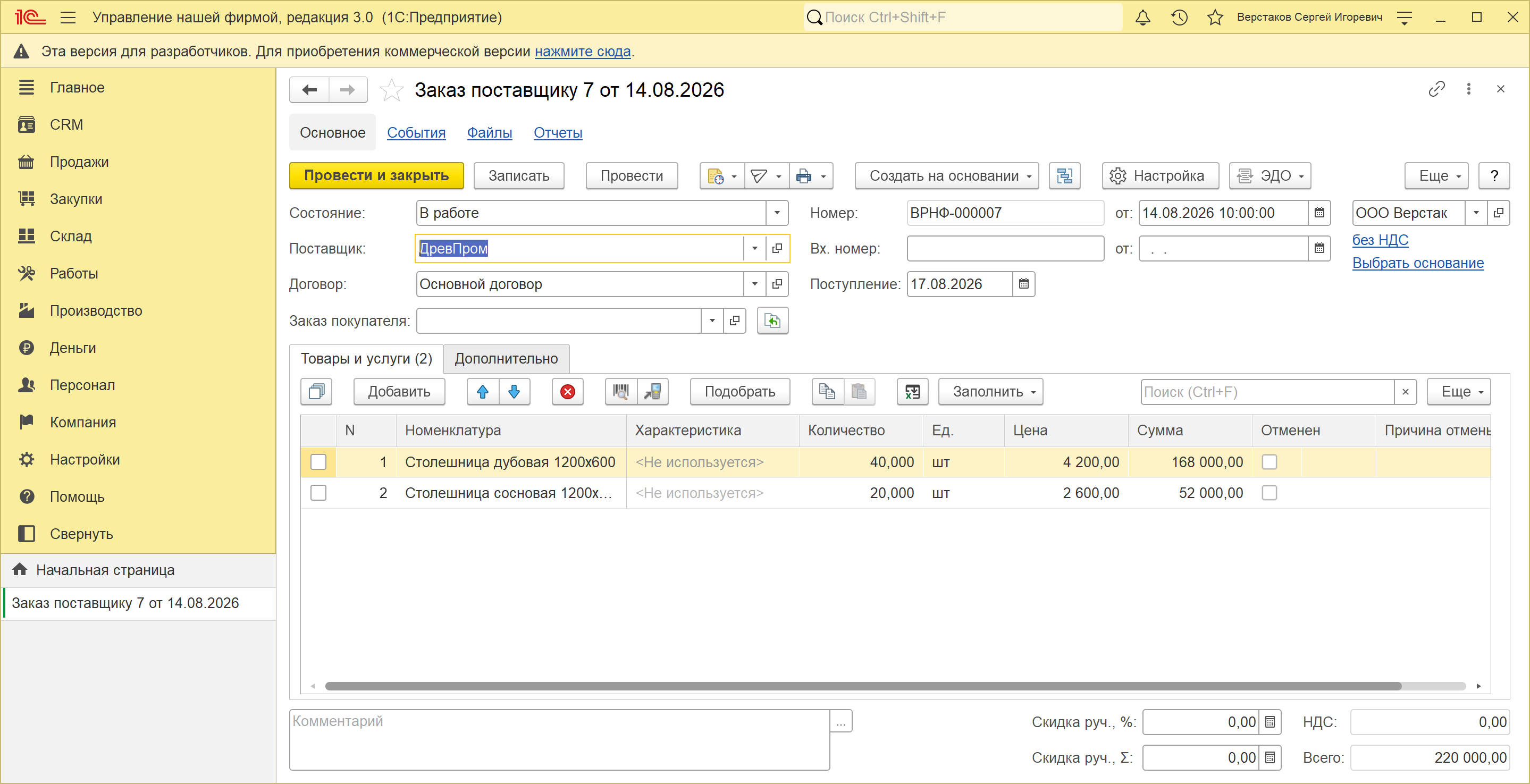Open the document structure (related documents) icon
Viewport: 1530px width, 784px height.
(x=1064, y=176)
